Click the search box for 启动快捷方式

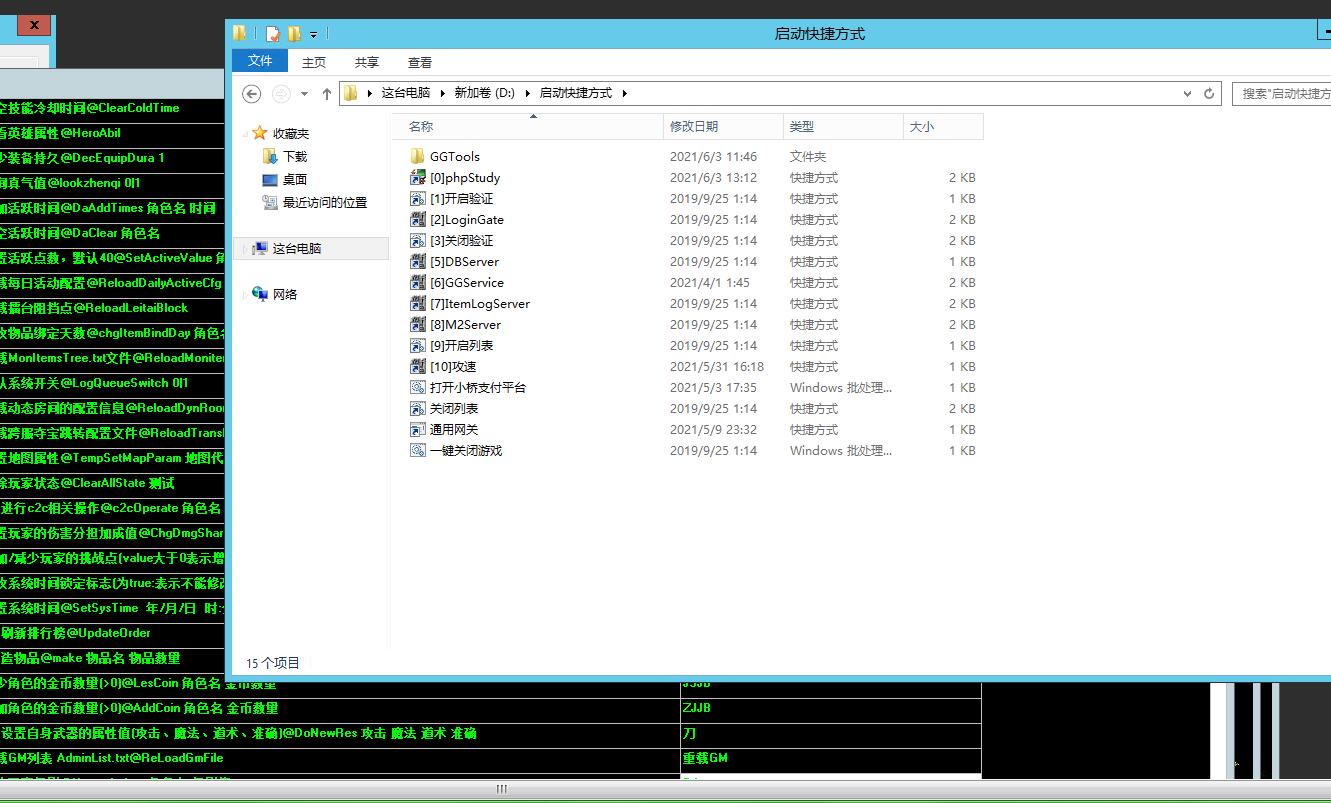point(1284,93)
